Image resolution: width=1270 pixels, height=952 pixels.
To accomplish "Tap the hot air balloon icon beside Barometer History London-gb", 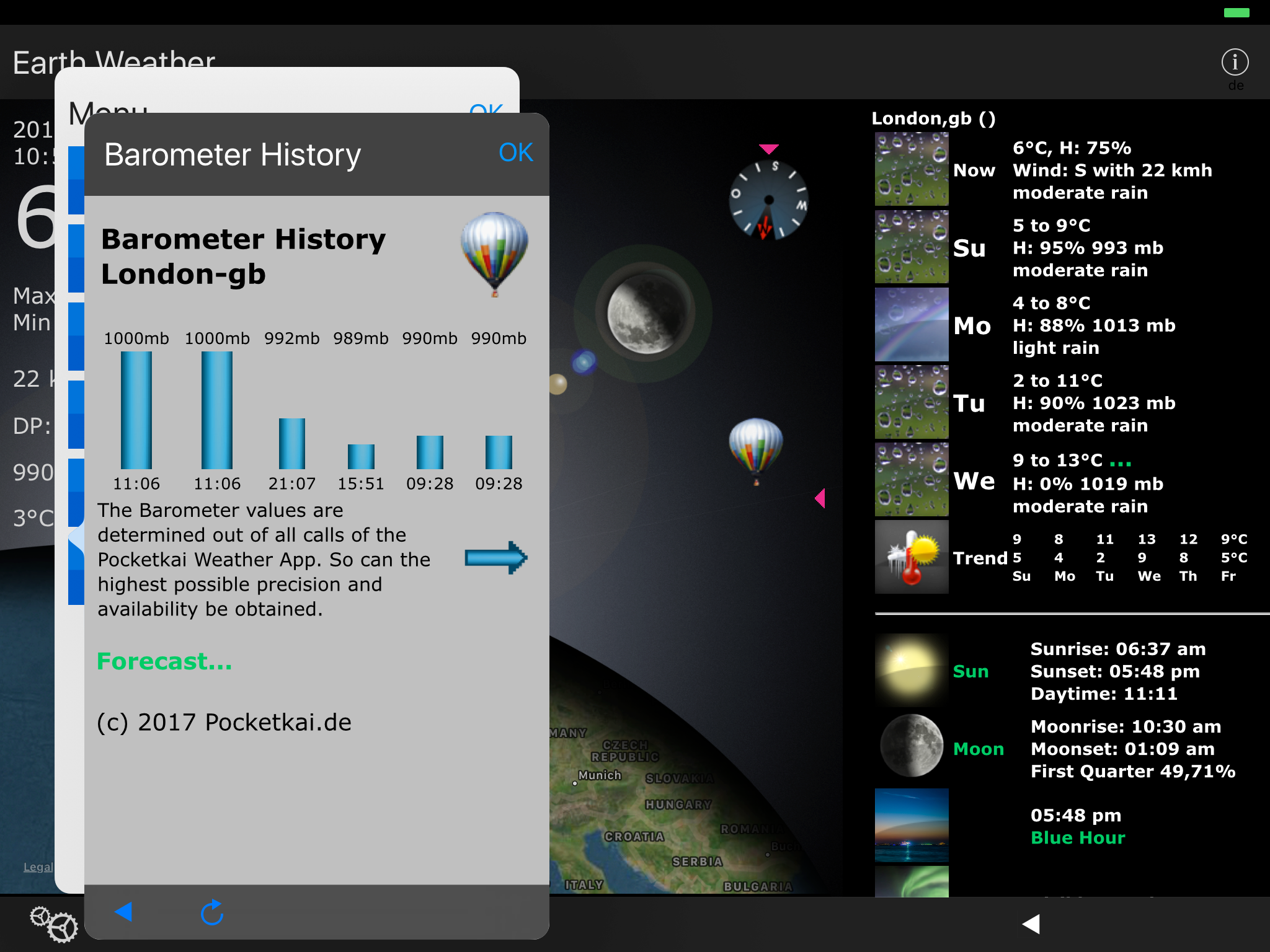I will pos(494,254).
